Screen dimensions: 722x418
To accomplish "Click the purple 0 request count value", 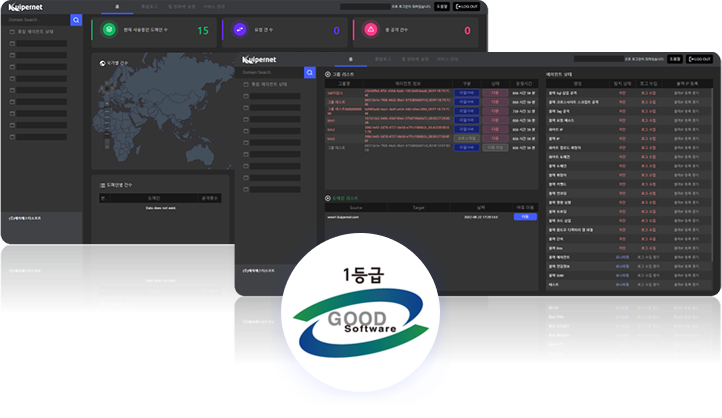I will pyautogui.click(x=337, y=30).
